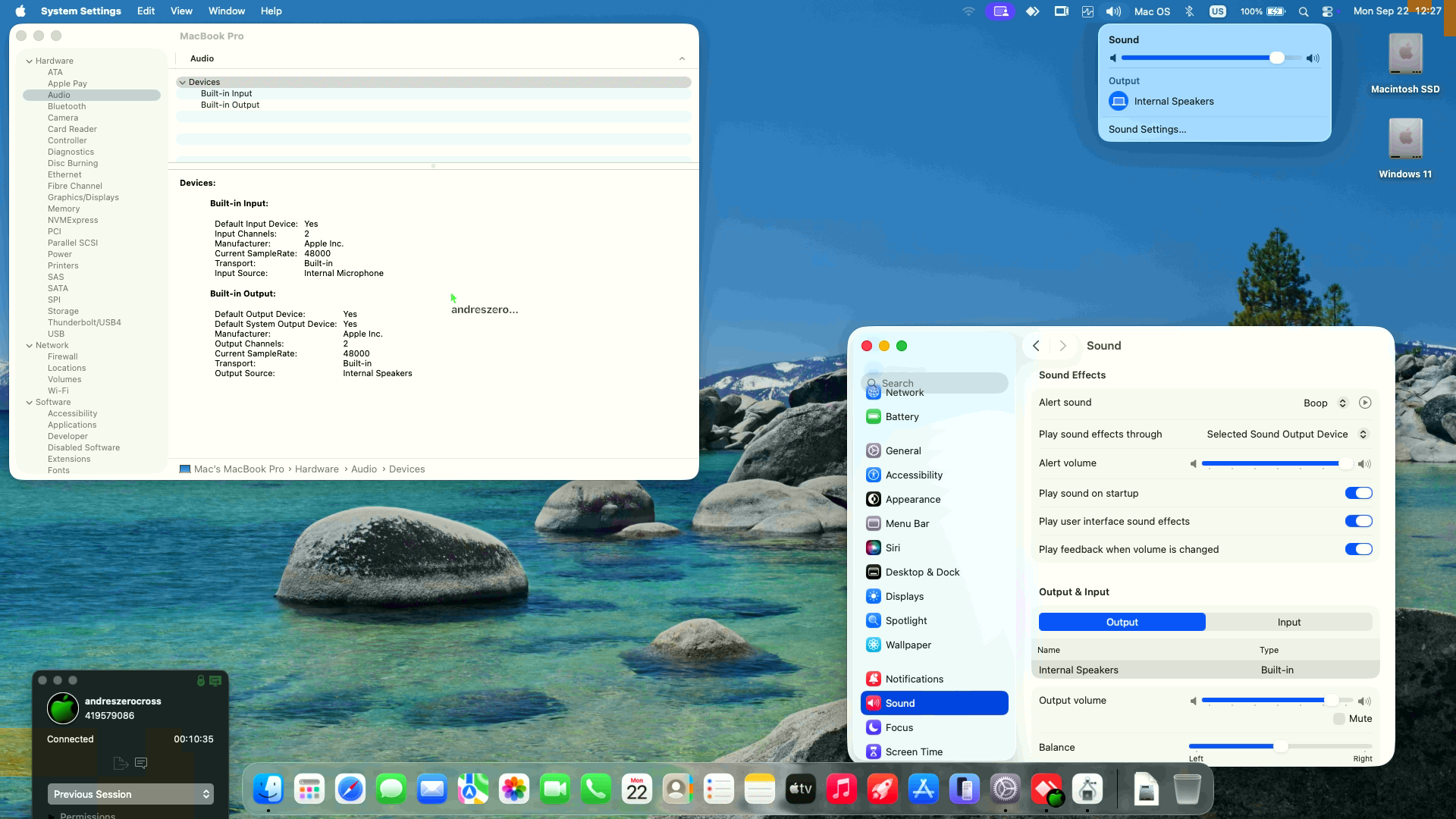Open Control Center in menu bar
This screenshot has width=1456, height=819.
point(1328,11)
